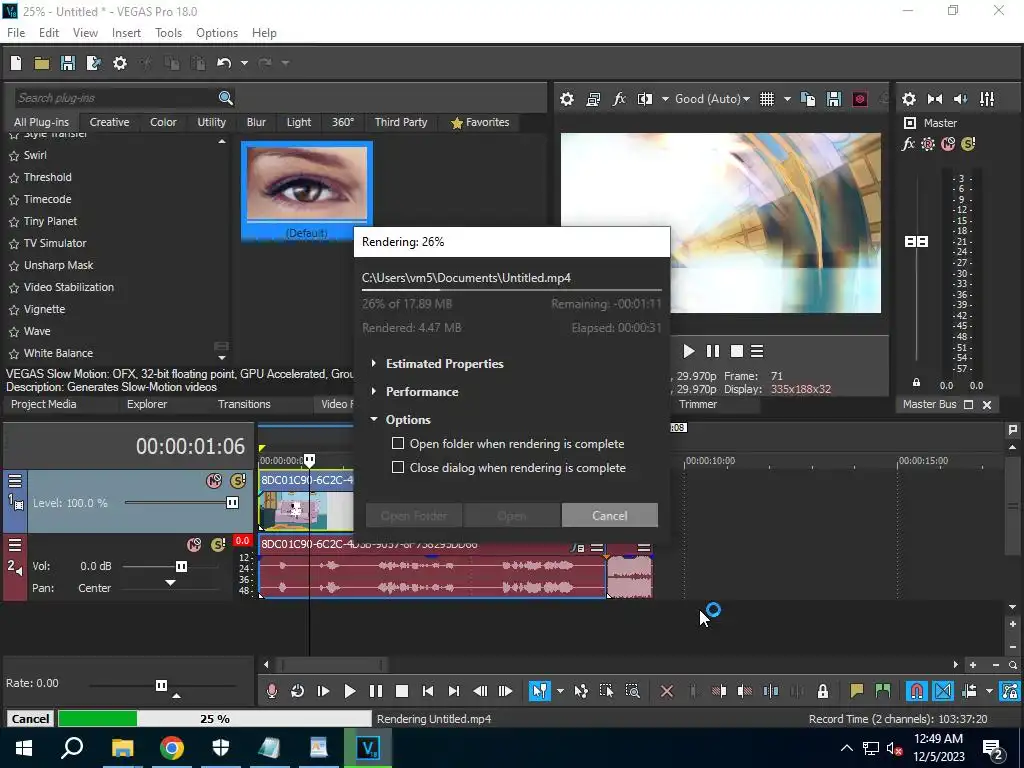Mute Master bus output
The width and height of the screenshot is (1024, 768).
(x=948, y=144)
